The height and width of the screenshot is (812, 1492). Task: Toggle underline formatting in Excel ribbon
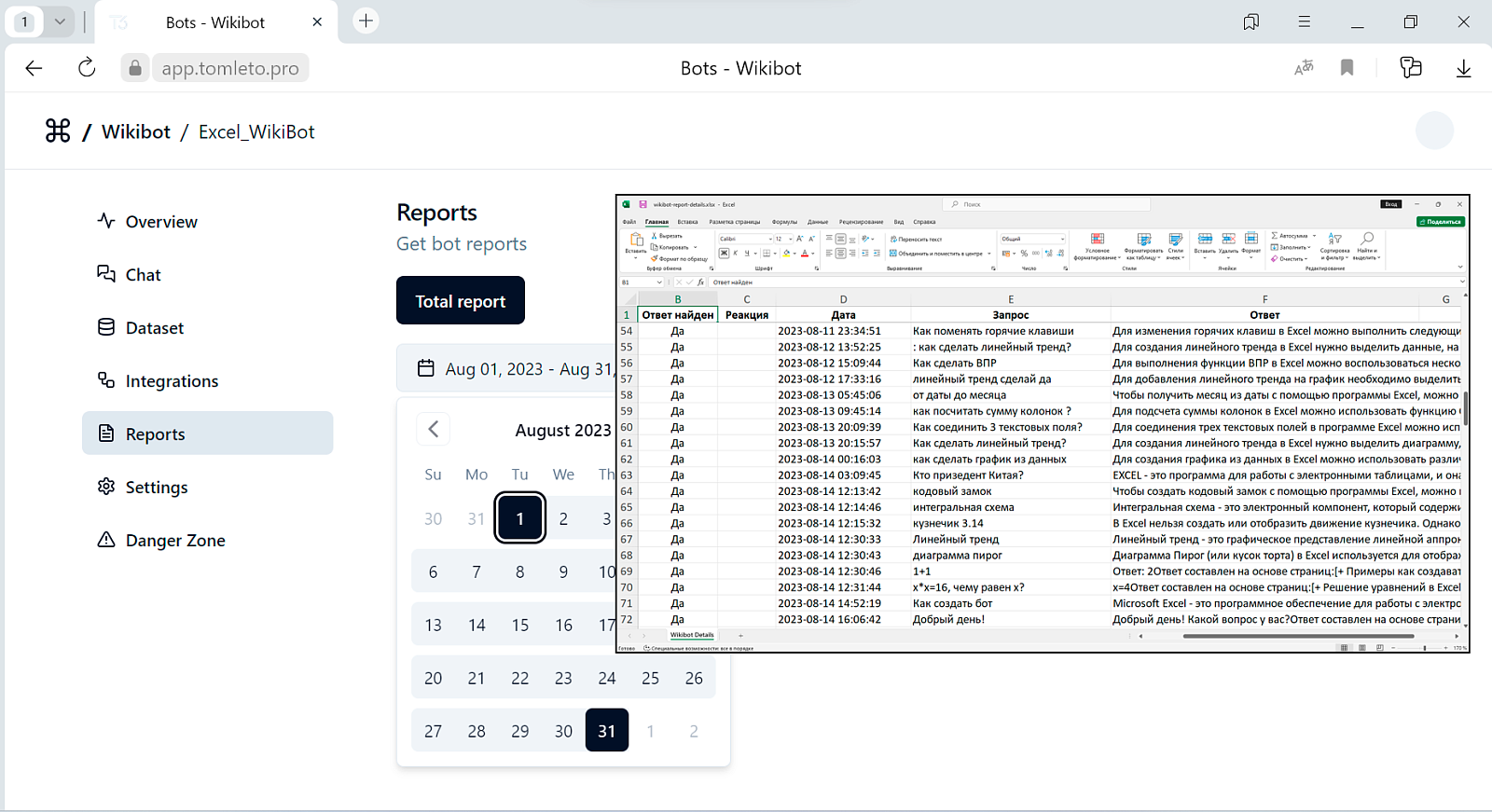(x=746, y=253)
